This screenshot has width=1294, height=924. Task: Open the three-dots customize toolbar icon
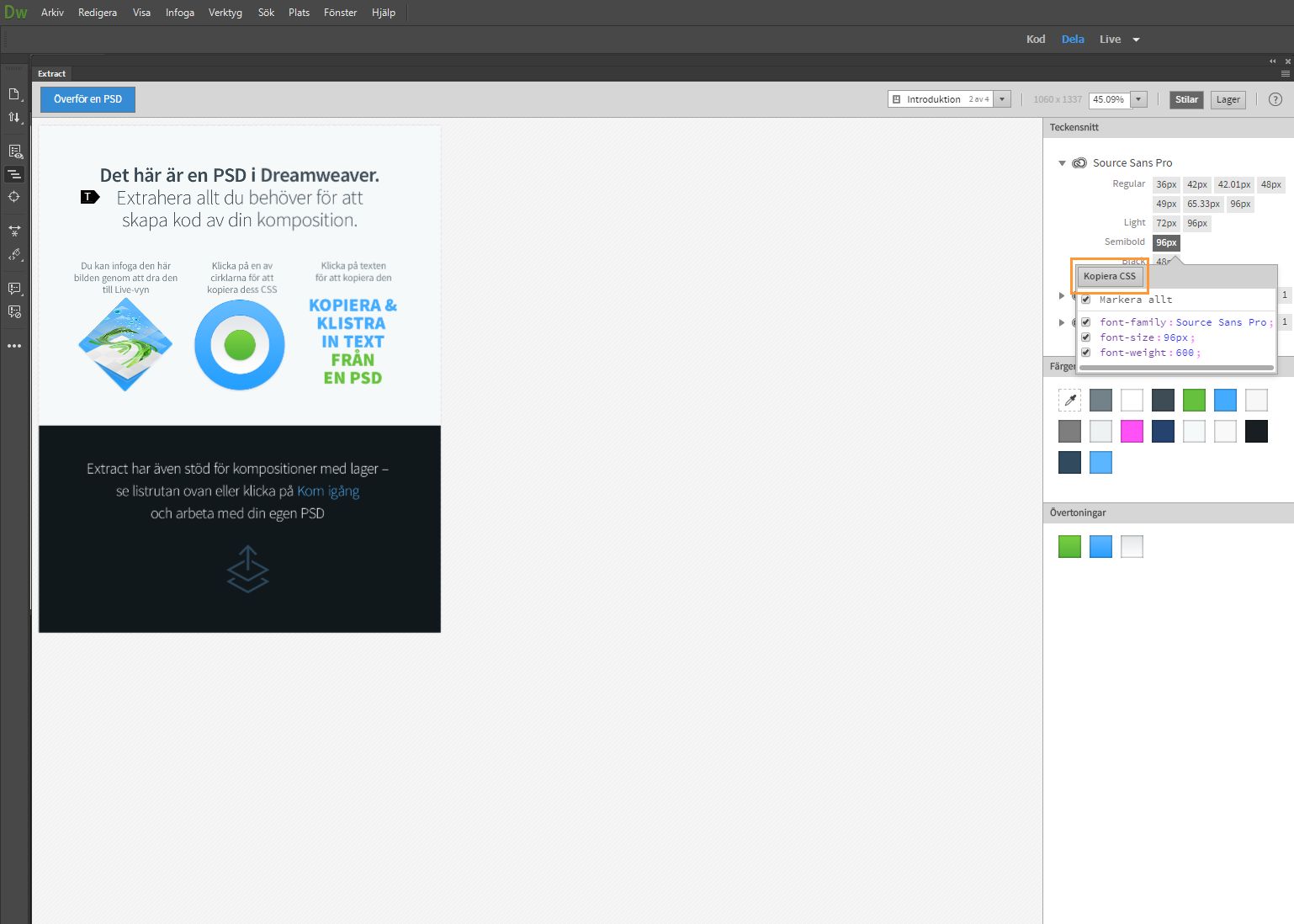[x=14, y=346]
